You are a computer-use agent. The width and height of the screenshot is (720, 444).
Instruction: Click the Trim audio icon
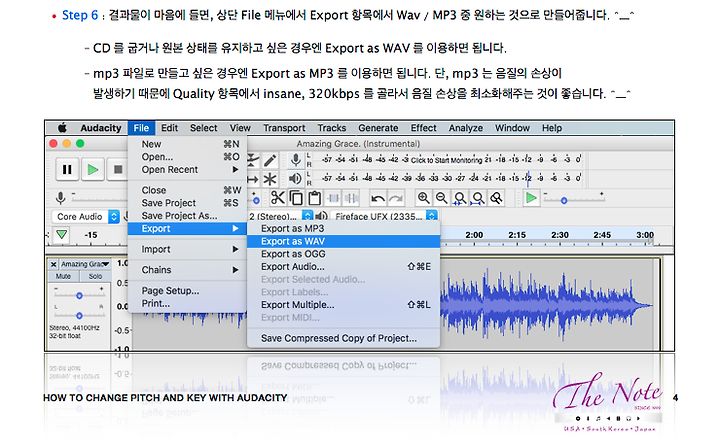(x=333, y=198)
